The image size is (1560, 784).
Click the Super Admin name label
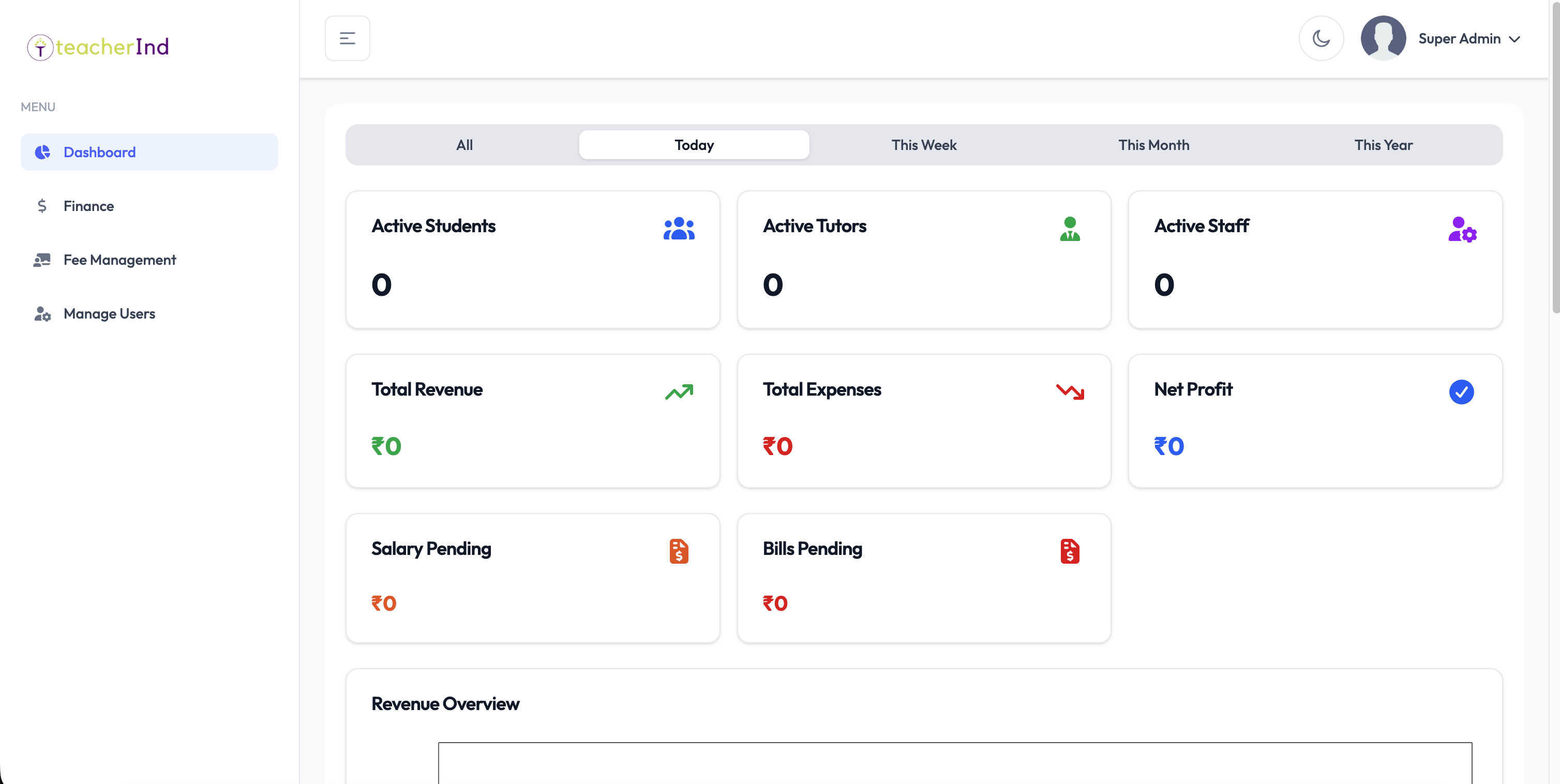[1459, 39]
